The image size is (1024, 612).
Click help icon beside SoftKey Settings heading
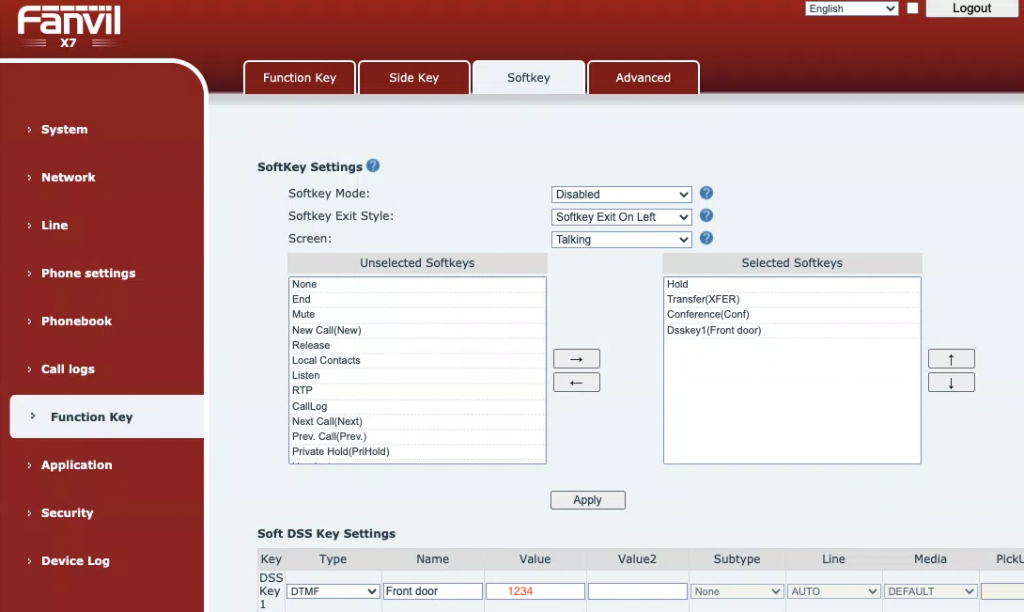[x=373, y=165]
